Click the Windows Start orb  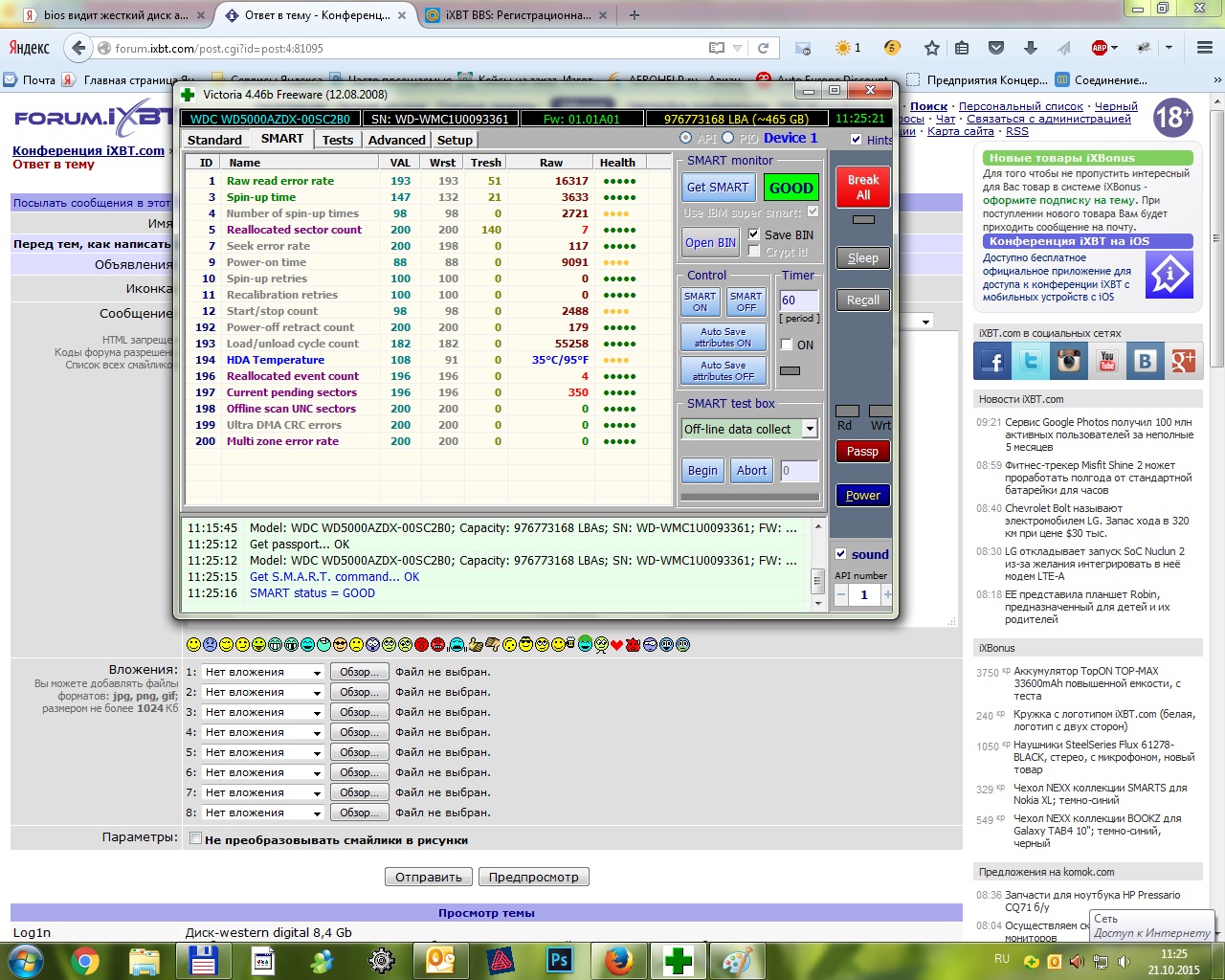pyautogui.click(x=26, y=961)
